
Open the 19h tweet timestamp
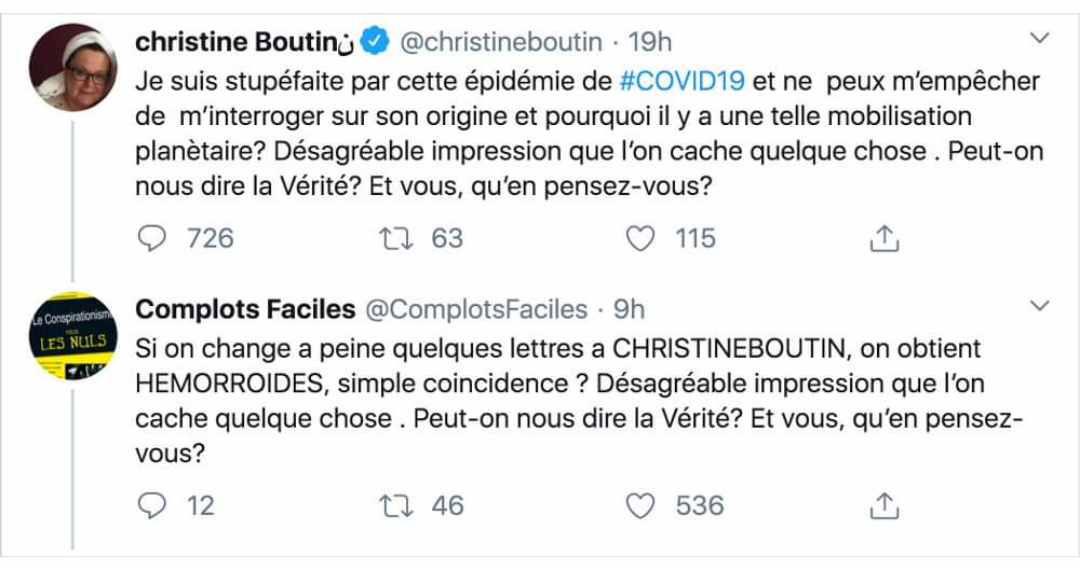(x=650, y=42)
